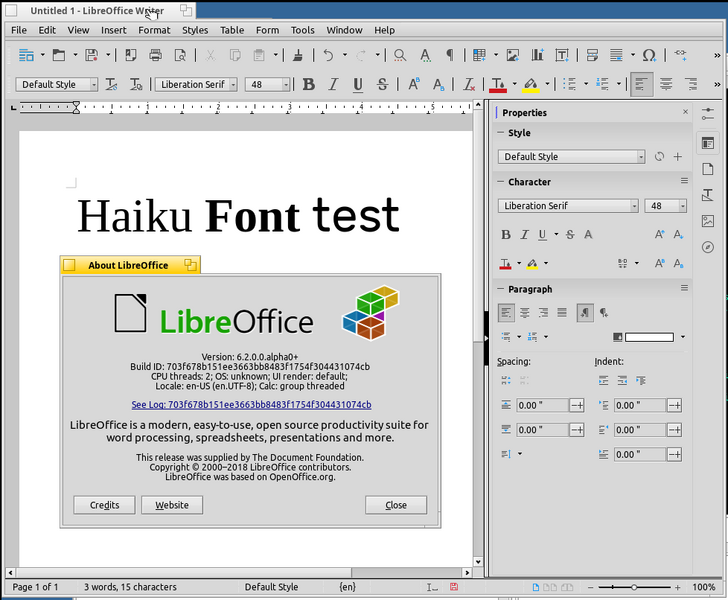Open font color dropdown arrow in toolbar
The image size is (728, 600).
click(514, 84)
